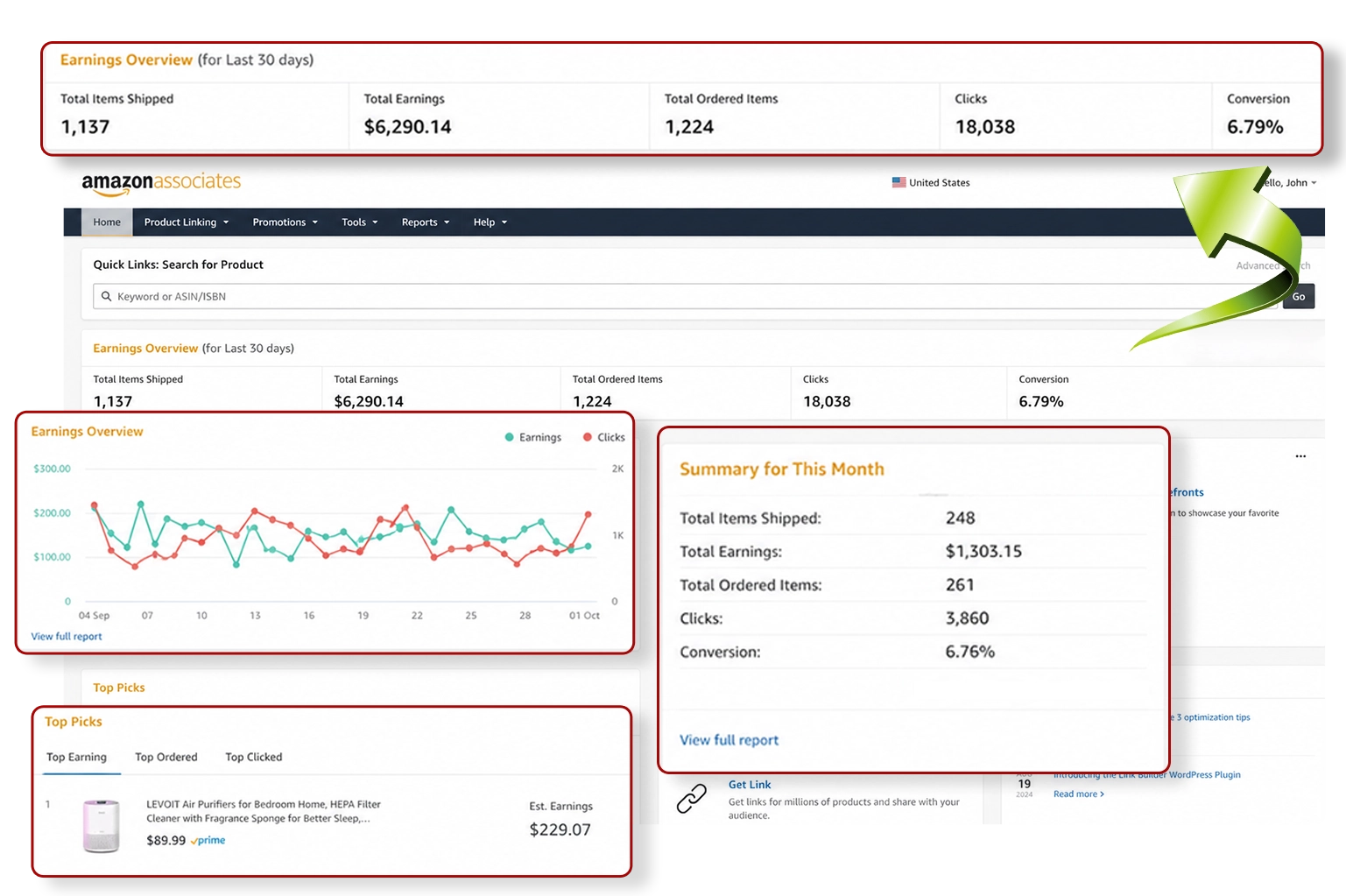Switch to the Top Ordered tab
The image size is (1346, 896).
[x=166, y=757]
